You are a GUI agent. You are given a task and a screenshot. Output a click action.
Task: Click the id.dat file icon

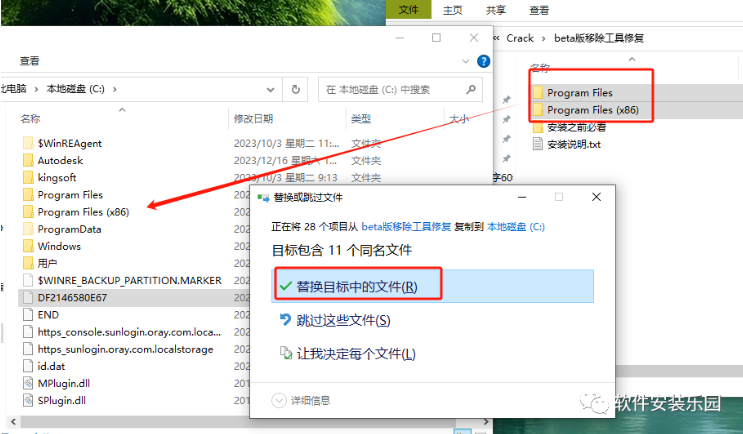[27, 366]
